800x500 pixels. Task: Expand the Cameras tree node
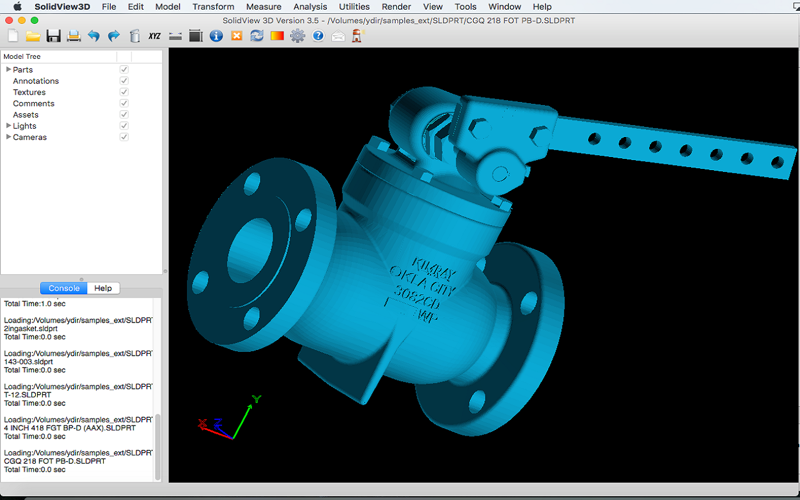(8, 137)
